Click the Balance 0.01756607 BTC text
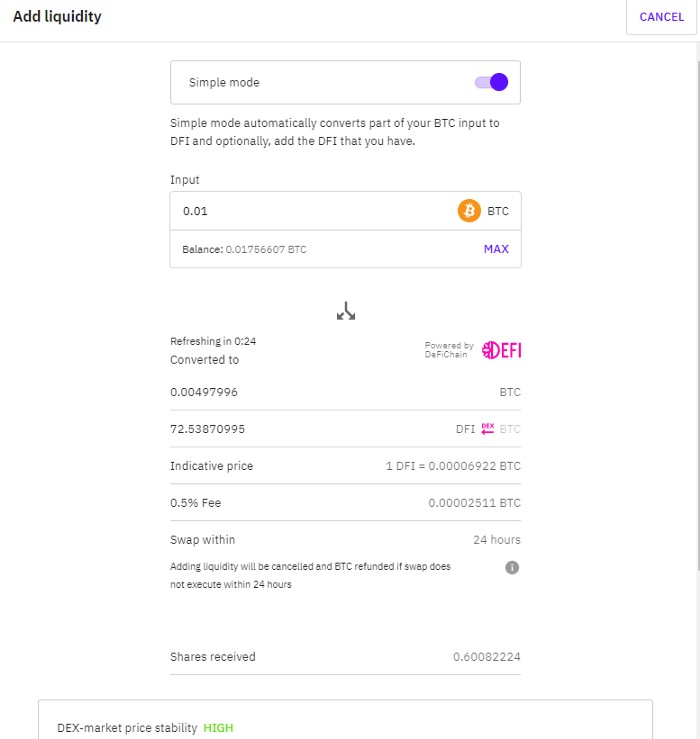This screenshot has height=739, width=700. [244, 249]
